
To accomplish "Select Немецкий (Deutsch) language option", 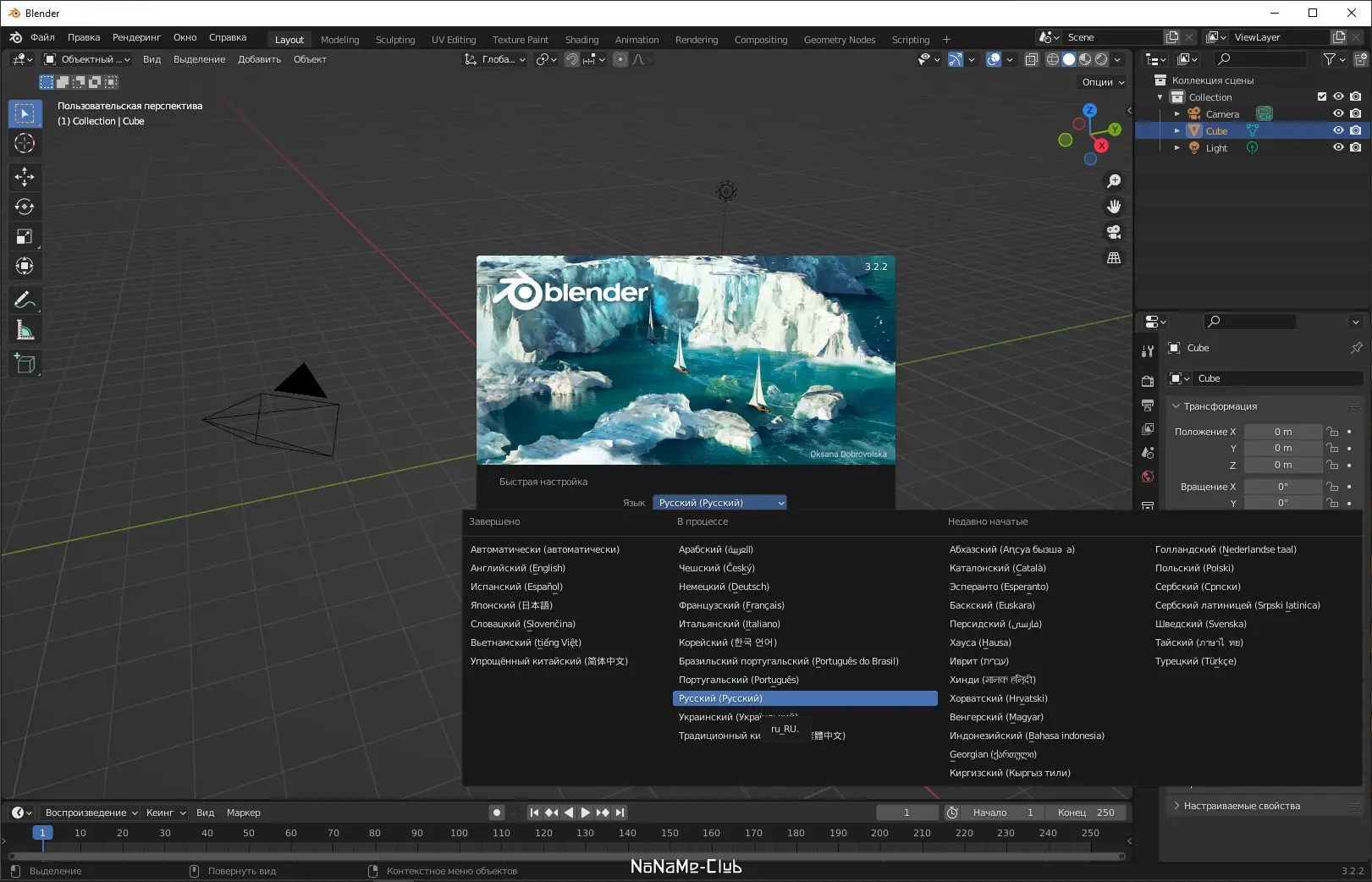I will point(724,587).
